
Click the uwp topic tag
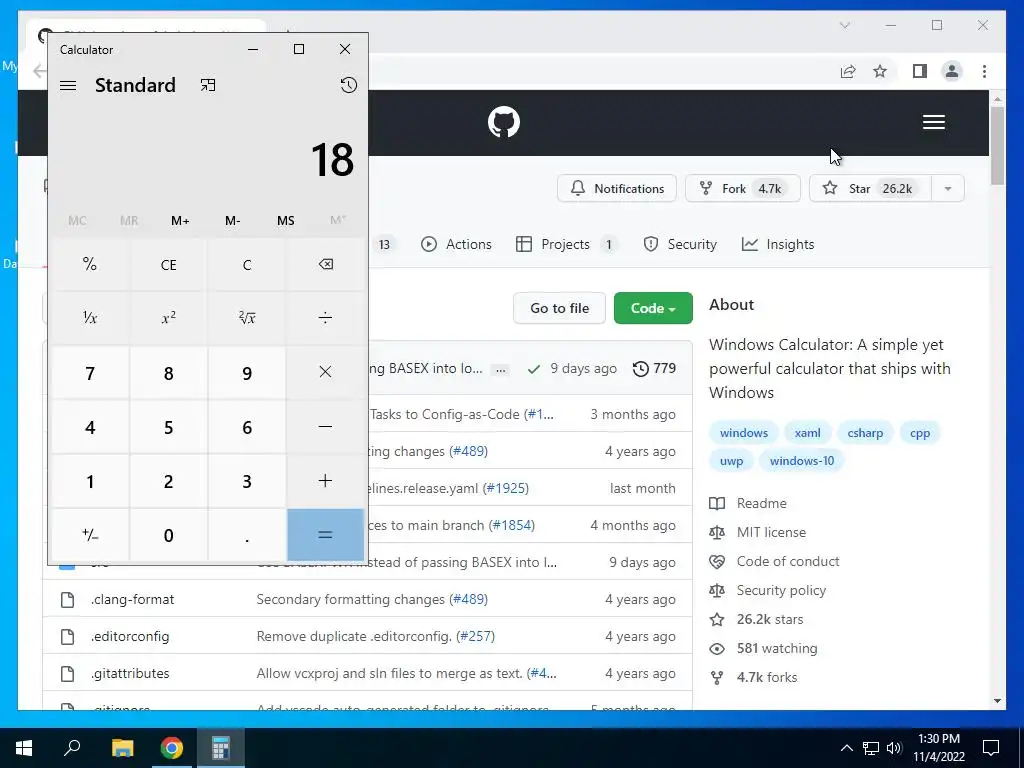731,461
